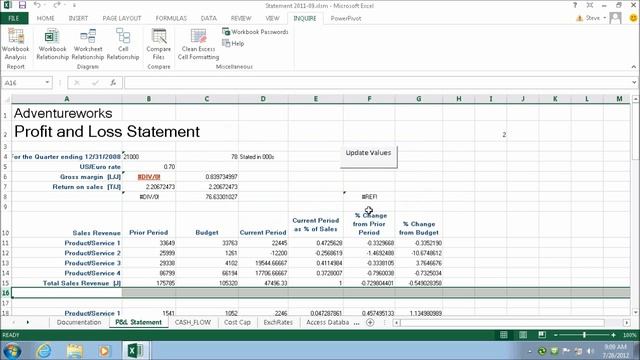Switch to the DATA ribbon tab
The image size is (640, 360).
click(x=209, y=18)
